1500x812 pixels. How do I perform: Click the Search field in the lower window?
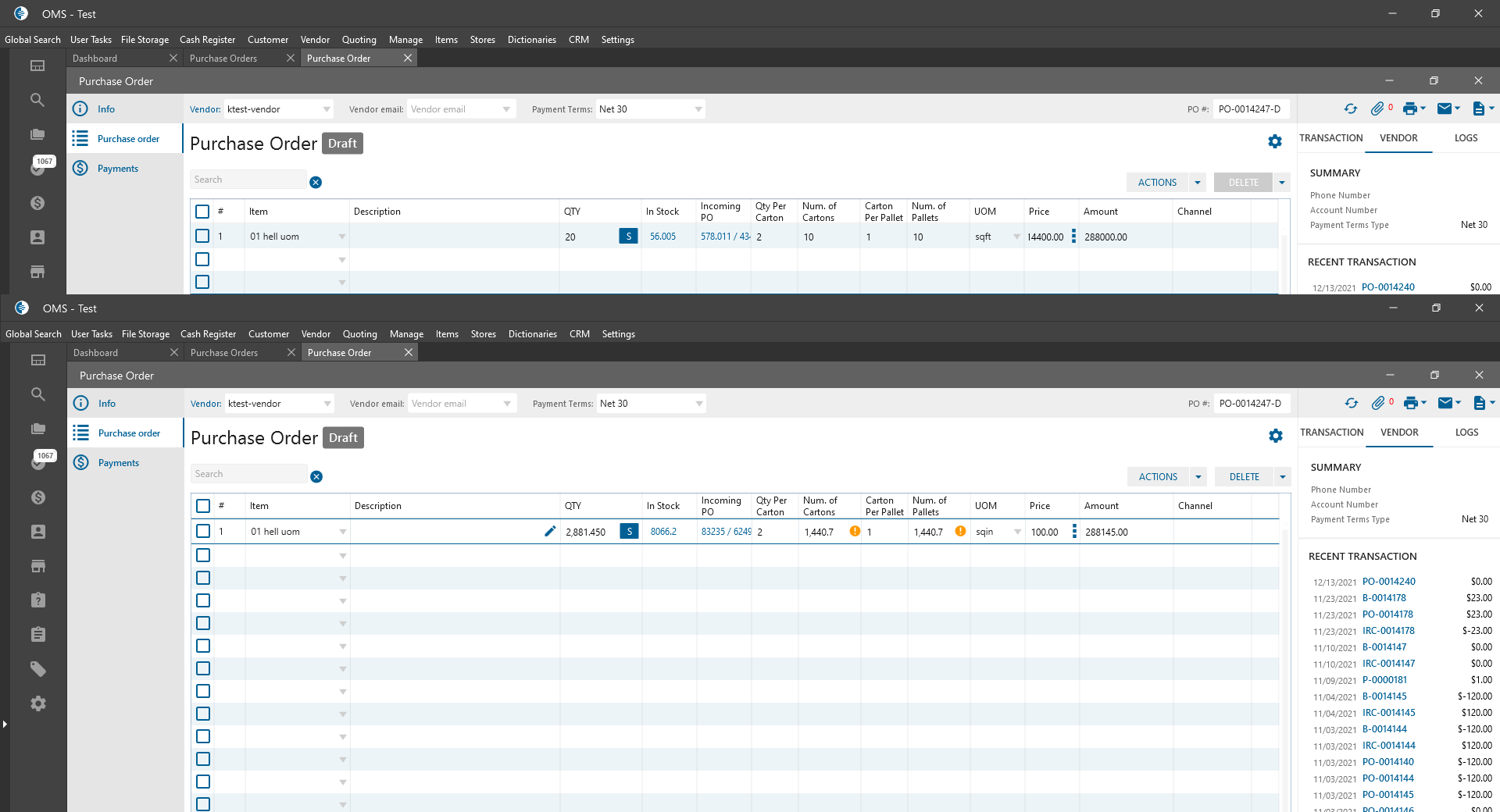point(248,474)
